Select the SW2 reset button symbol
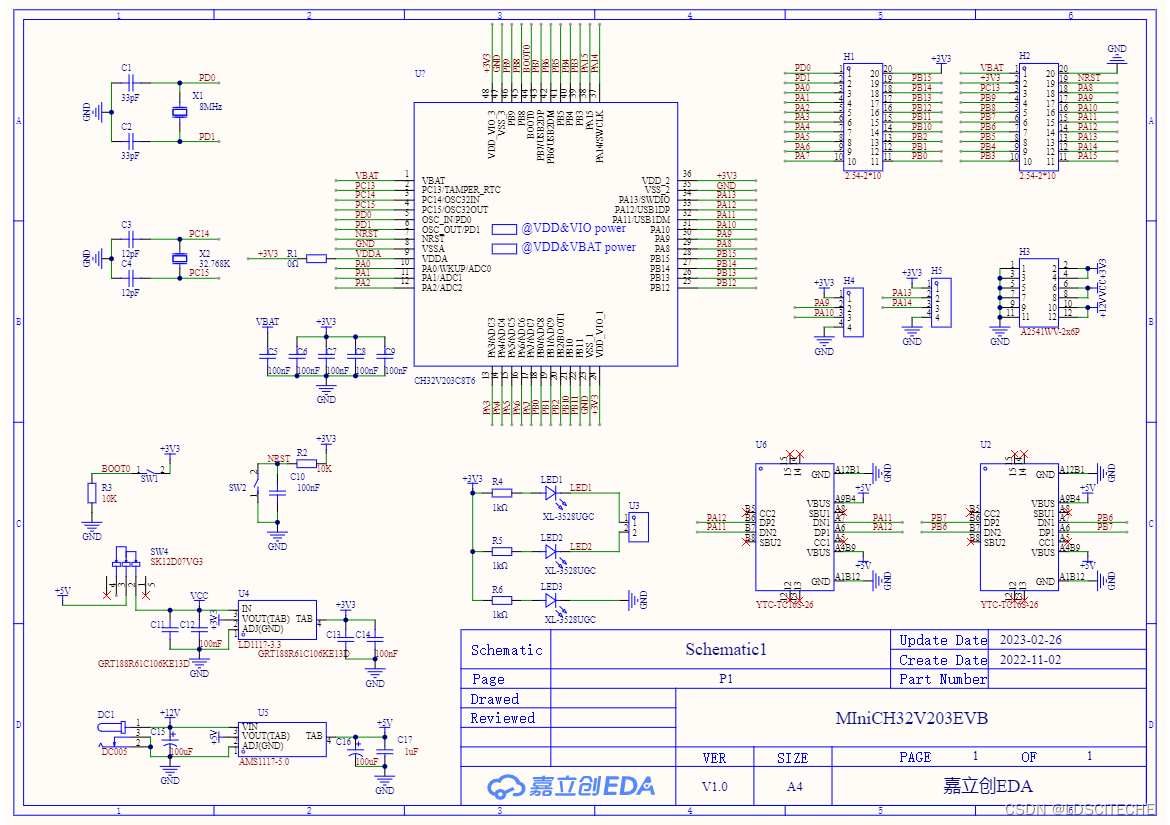This screenshot has width=1170, height=825. coord(256,486)
